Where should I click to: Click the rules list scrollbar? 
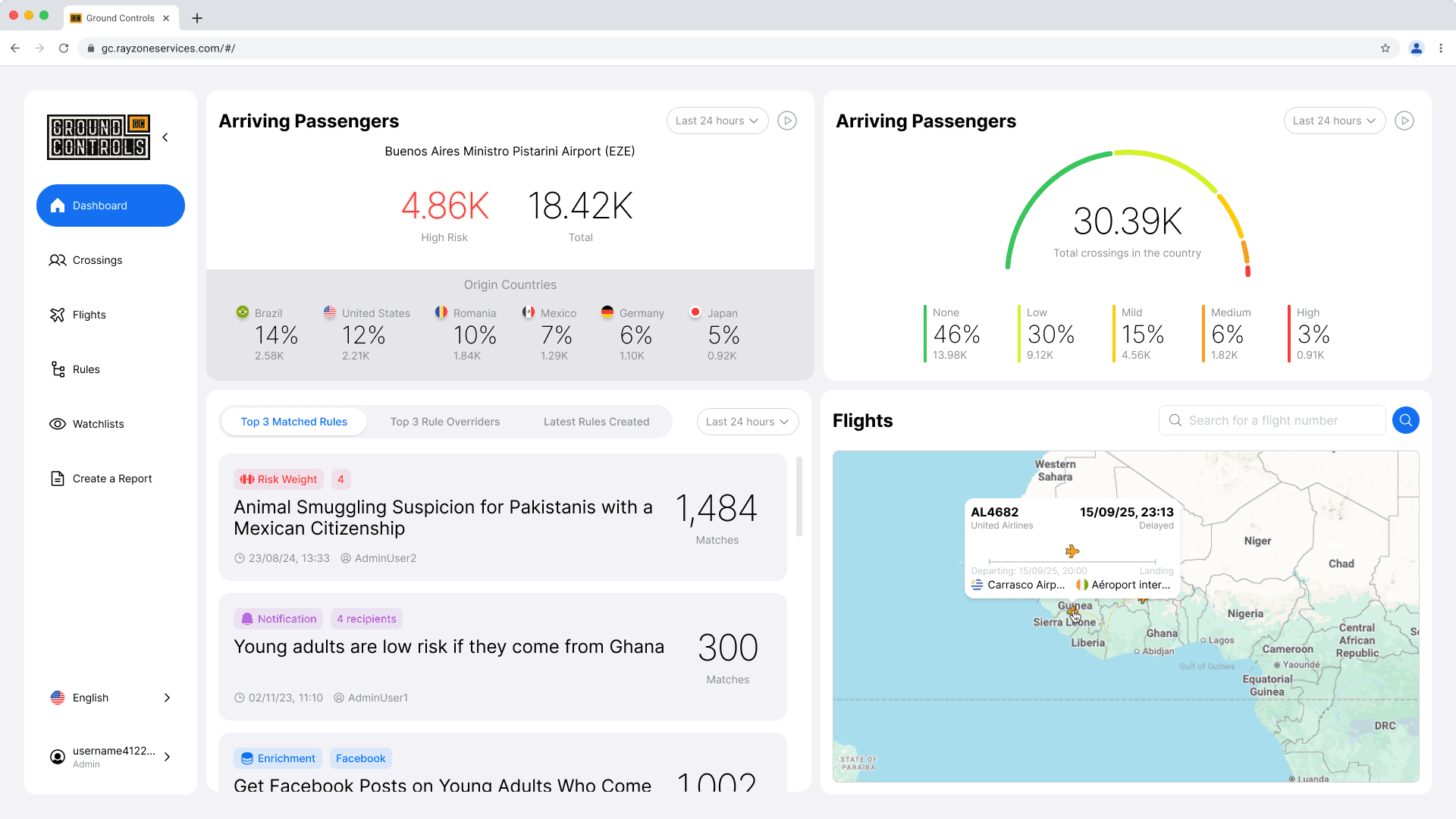(799, 497)
